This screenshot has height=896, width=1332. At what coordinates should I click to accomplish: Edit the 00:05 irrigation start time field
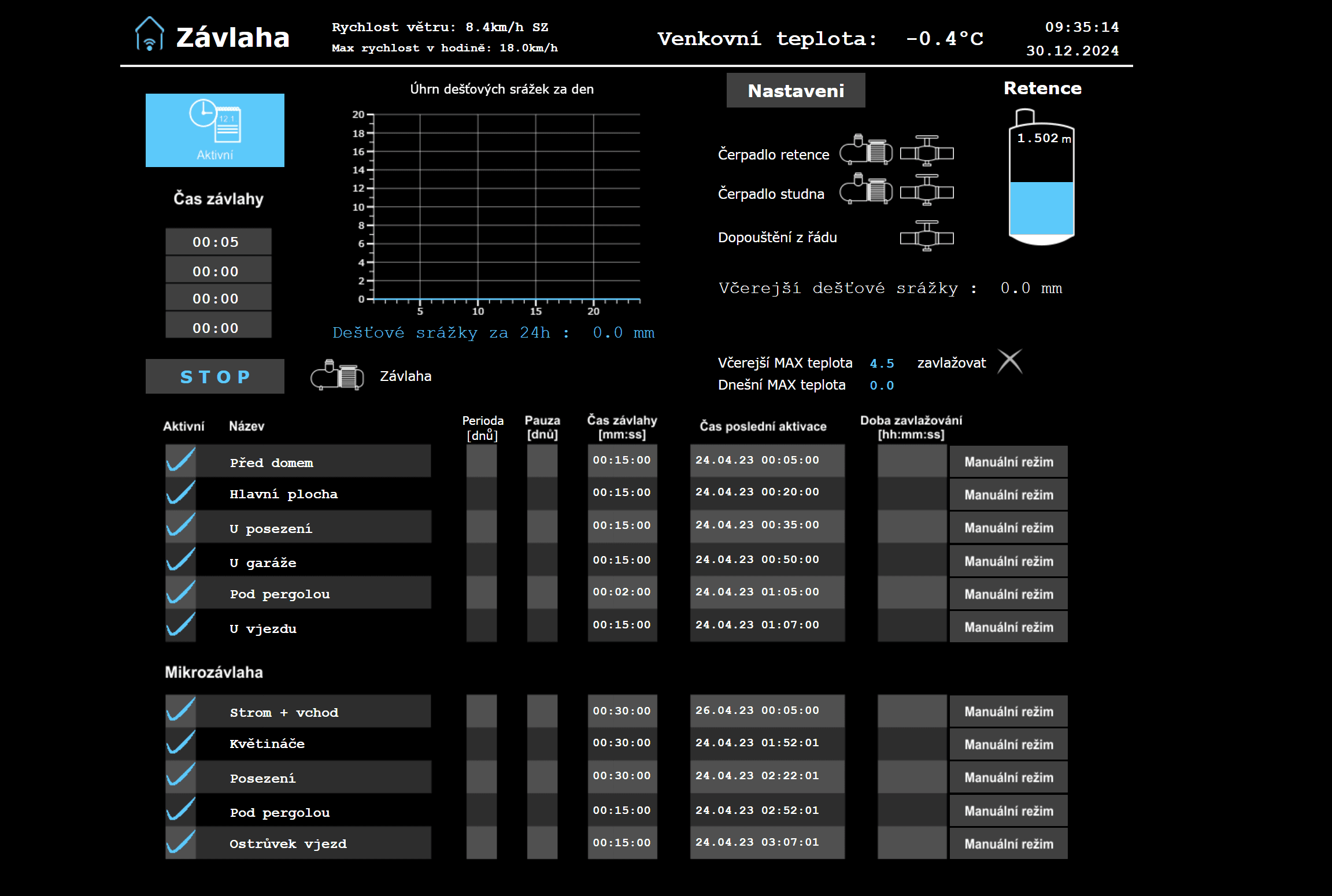click(219, 242)
